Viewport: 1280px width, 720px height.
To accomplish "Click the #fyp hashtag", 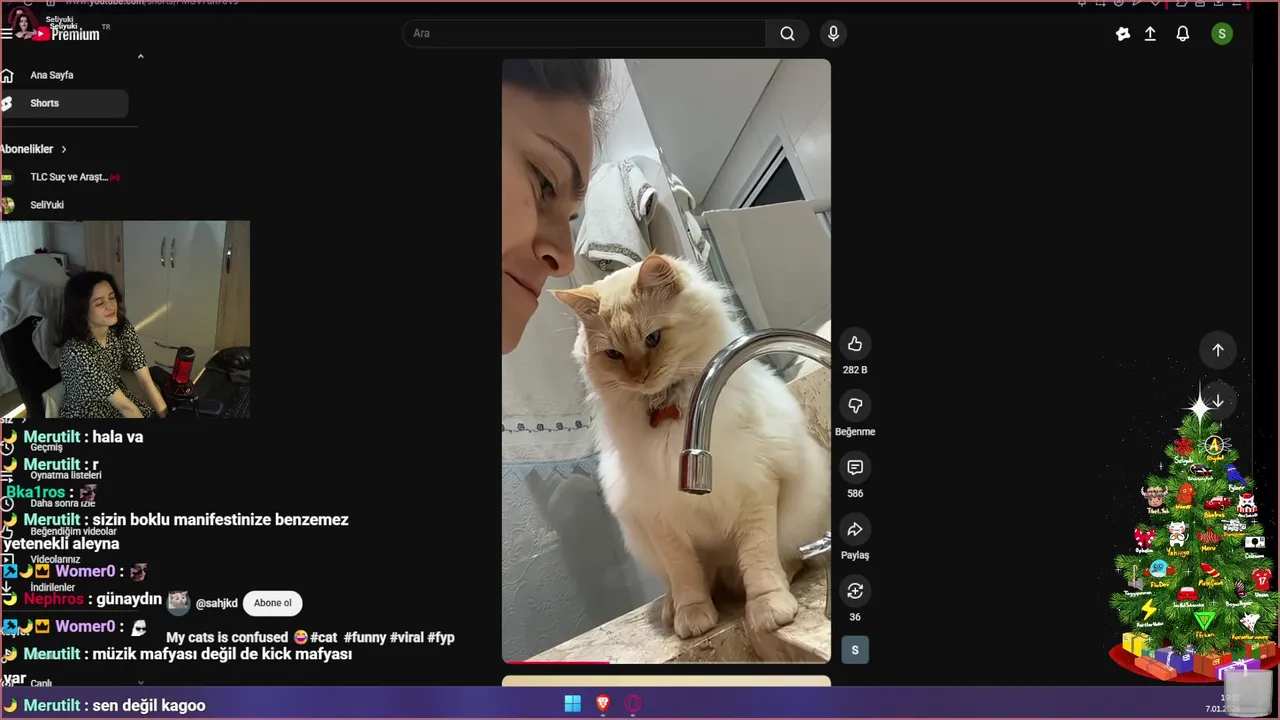I will tap(441, 637).
